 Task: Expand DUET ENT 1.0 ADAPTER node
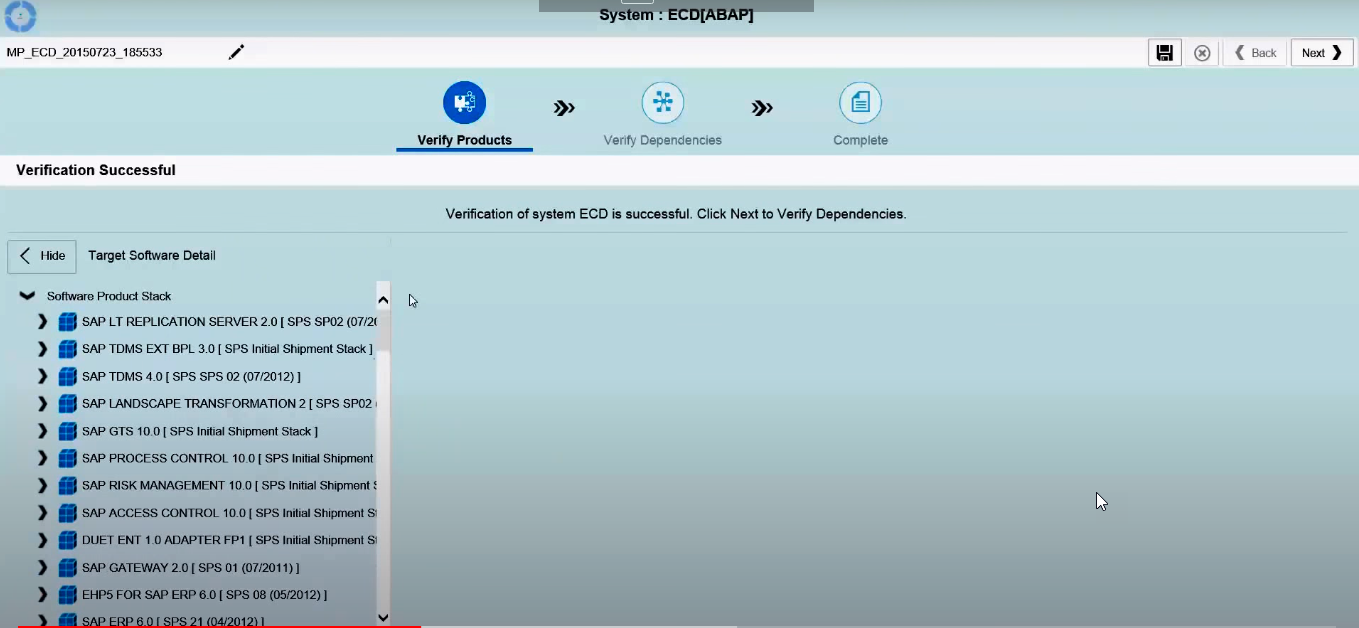coord(42,540)
